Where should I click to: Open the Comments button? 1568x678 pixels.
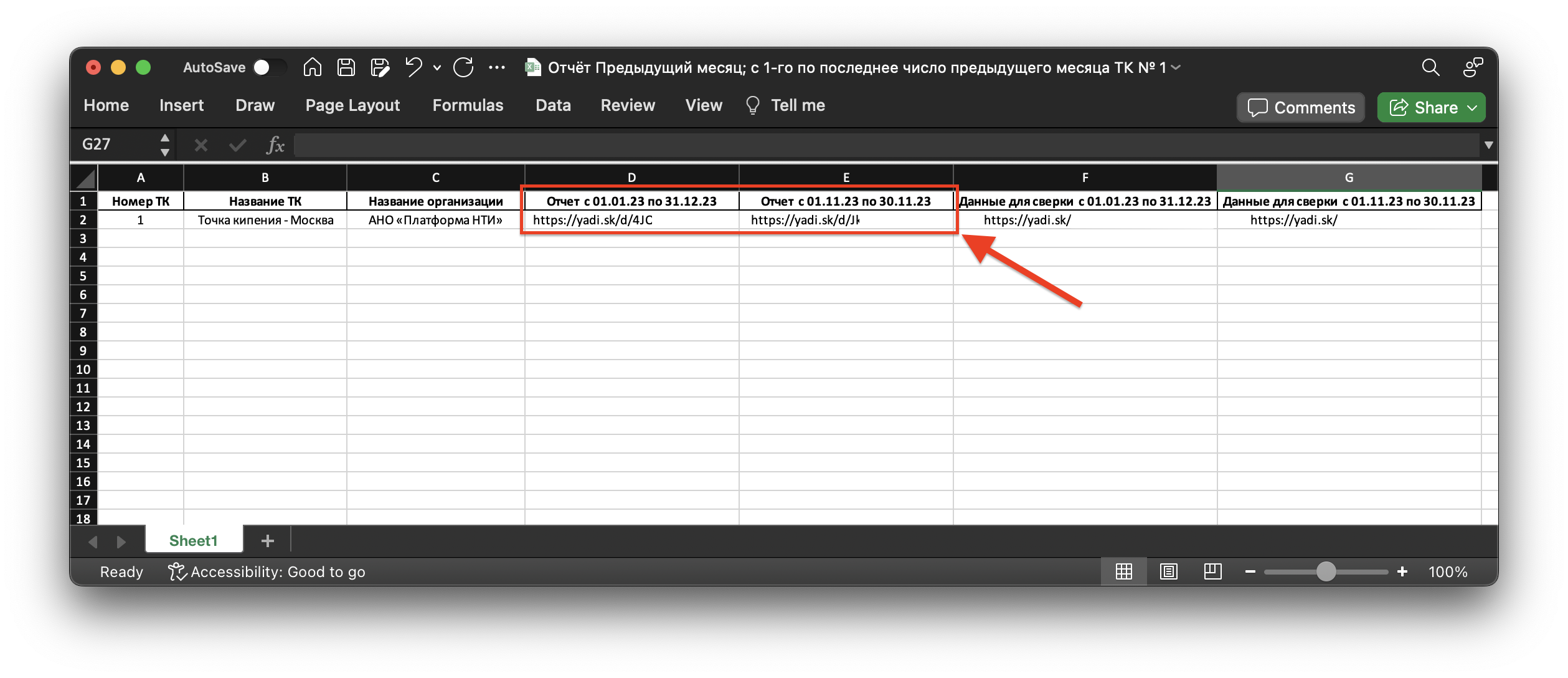pos(1301,108)
